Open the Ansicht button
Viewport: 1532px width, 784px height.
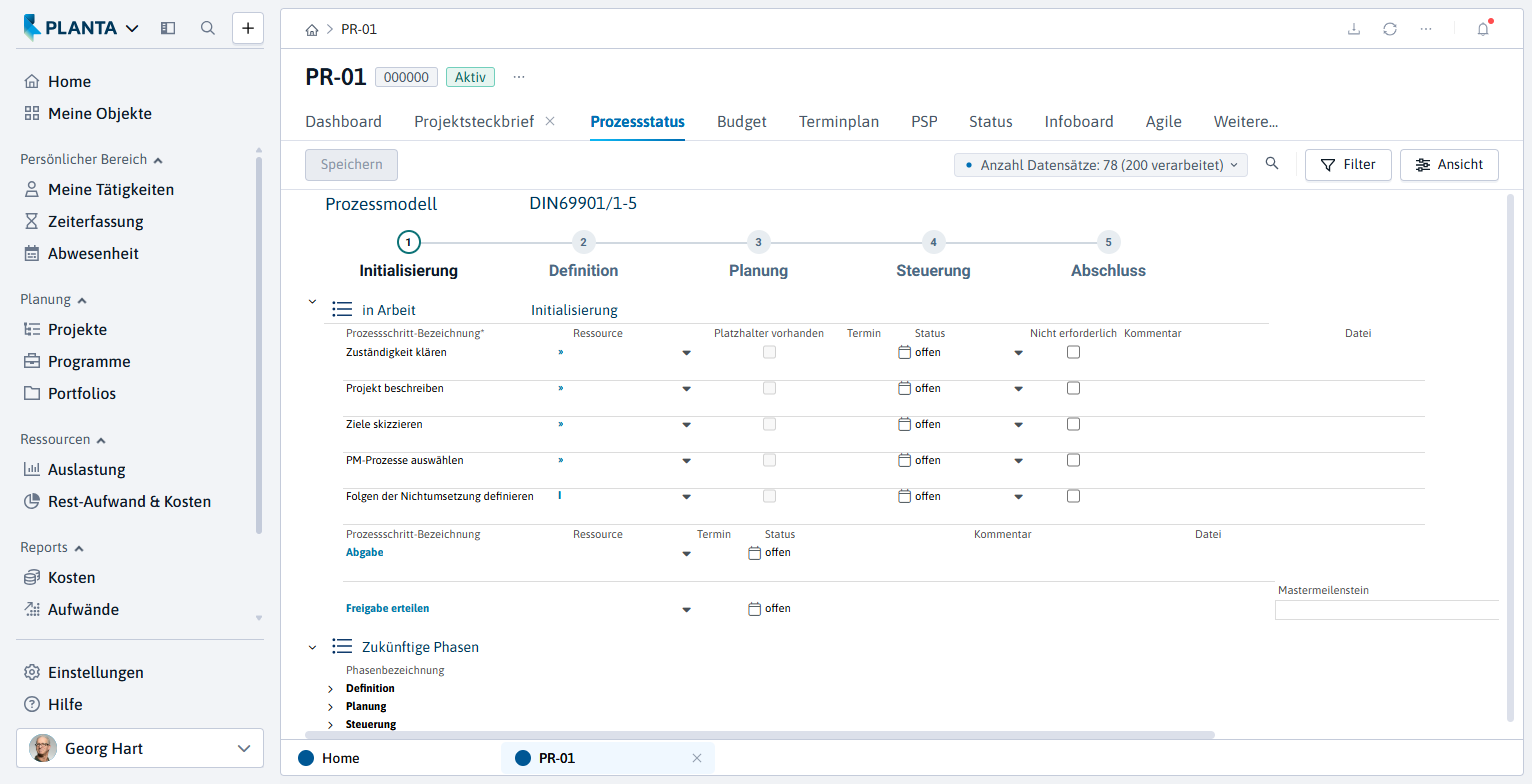(1449, 165)
